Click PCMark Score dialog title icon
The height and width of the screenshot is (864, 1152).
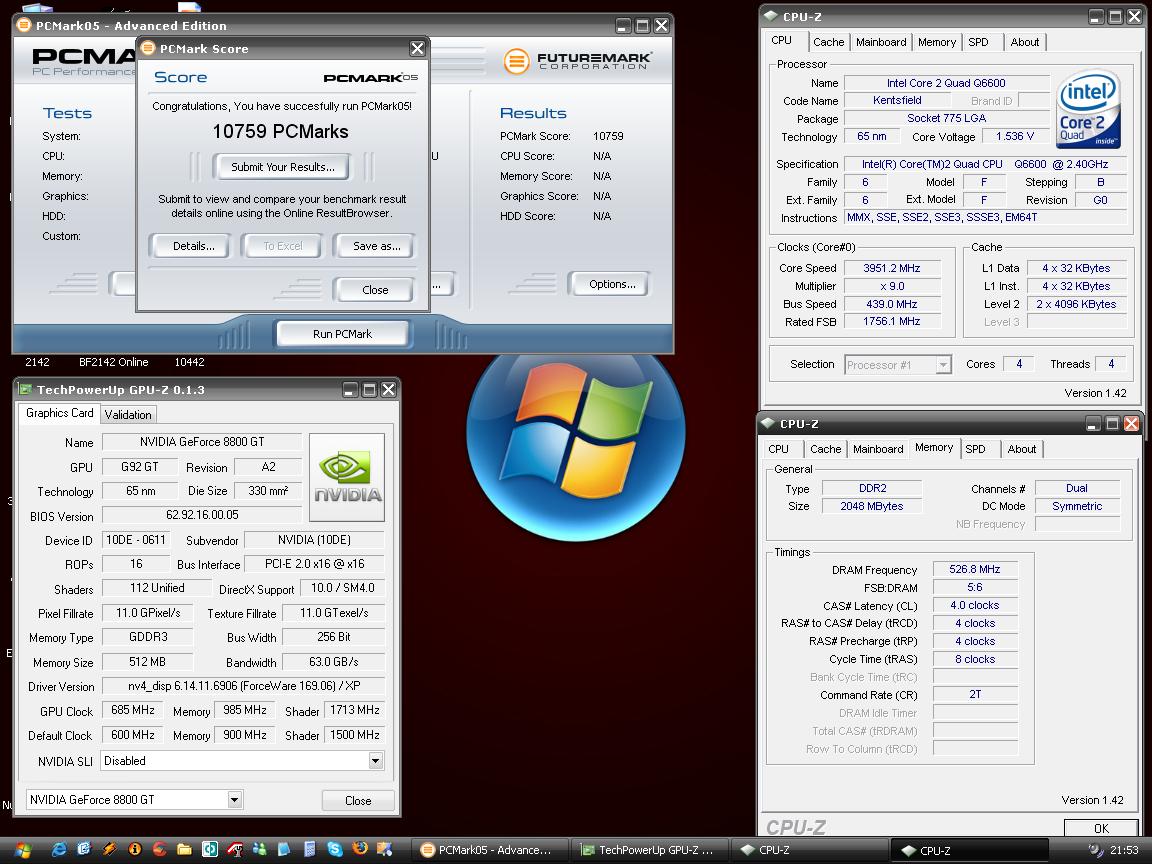[148, 48]
